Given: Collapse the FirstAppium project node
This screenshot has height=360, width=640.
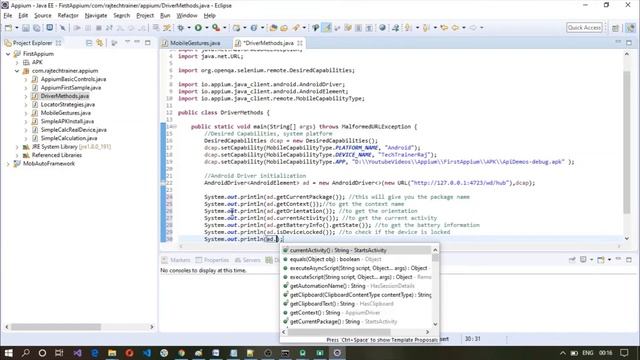Looking at the screenshot, I should pyautogui.click(x=8, y=54).
